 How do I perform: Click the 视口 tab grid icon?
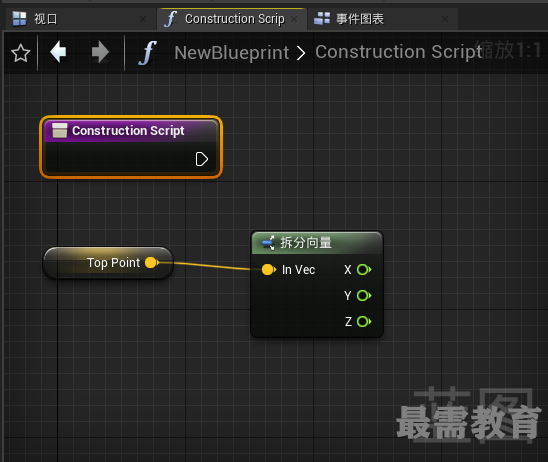coord(19,19)
